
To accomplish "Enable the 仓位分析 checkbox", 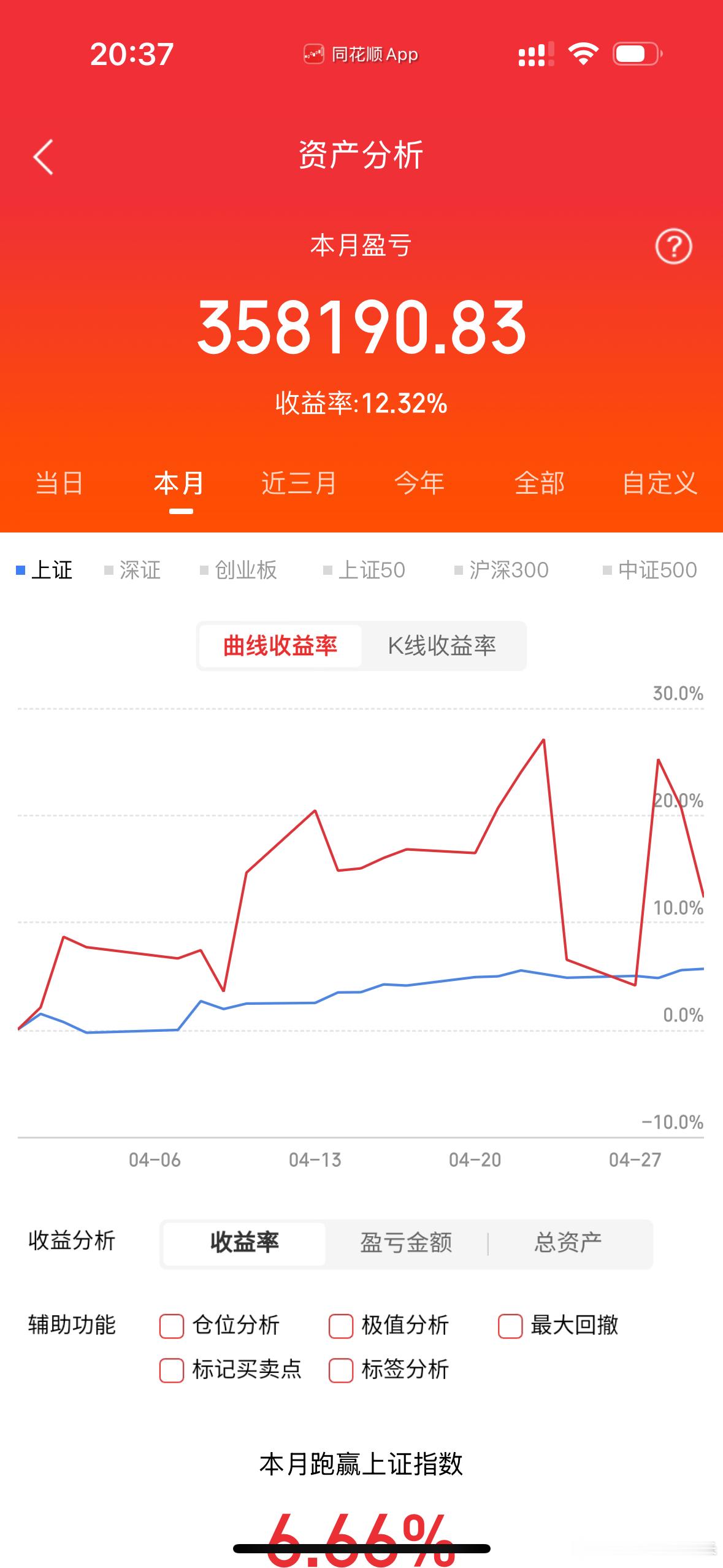I will coord(172,1326).
